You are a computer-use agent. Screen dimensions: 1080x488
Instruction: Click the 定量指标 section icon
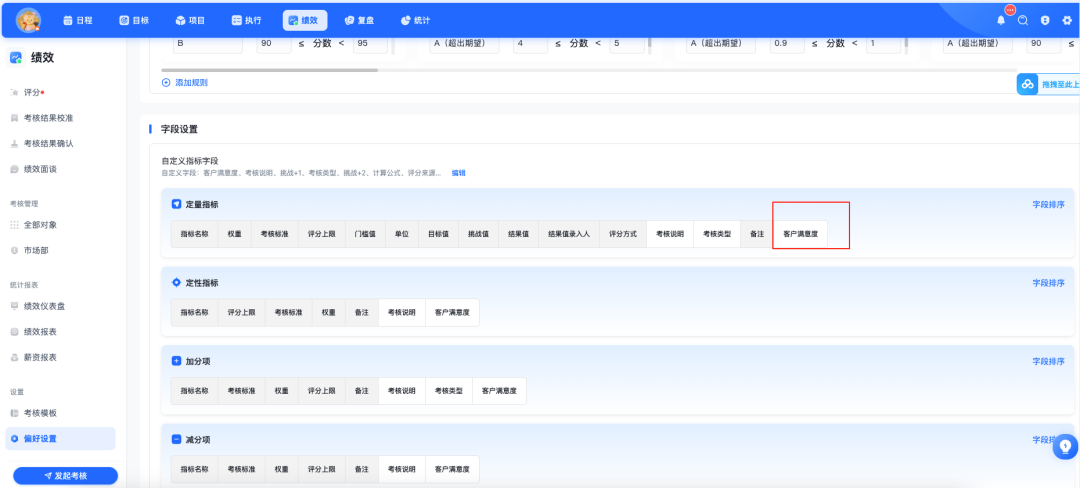[177, 204]
